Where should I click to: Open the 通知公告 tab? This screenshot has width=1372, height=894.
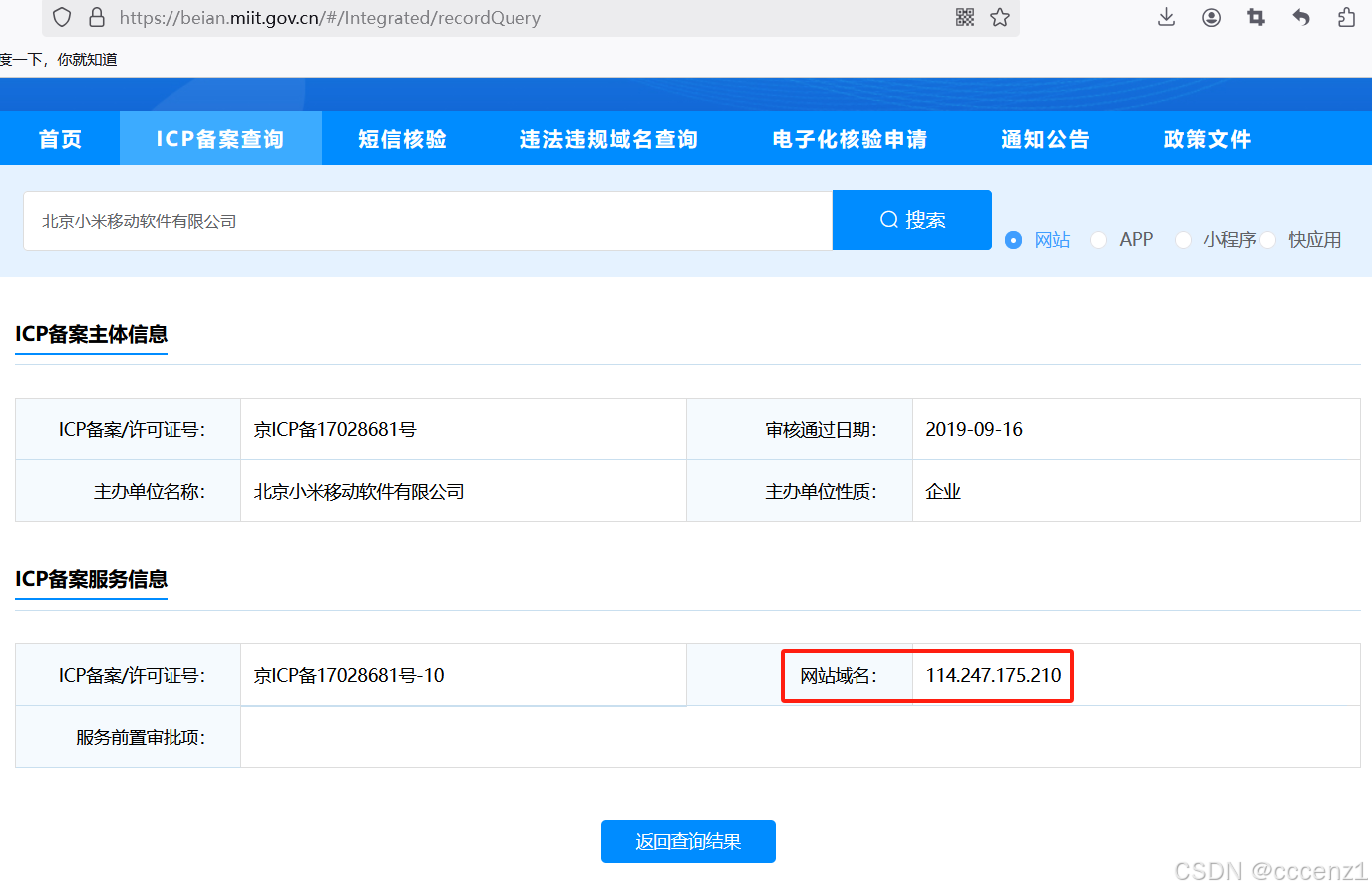[x=1045, y=139]
